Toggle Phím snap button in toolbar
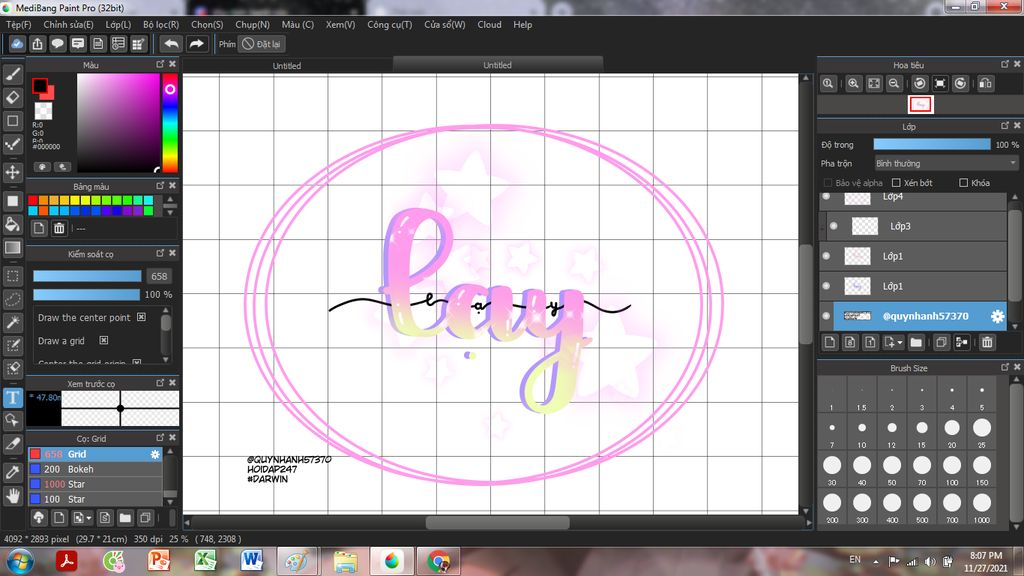 pyautogui.click(x=227, y=44)
